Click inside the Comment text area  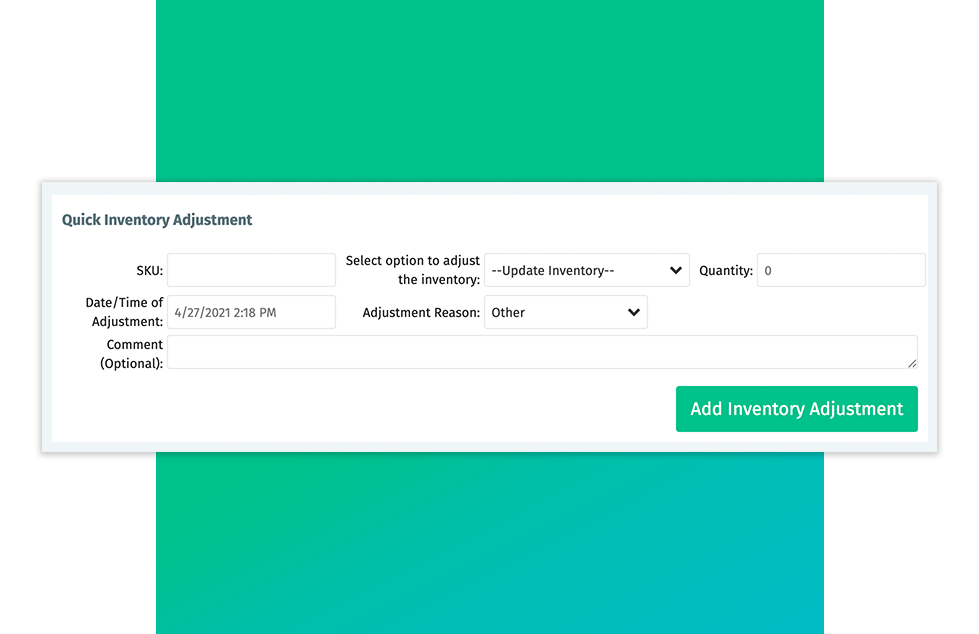pos(541,352)
